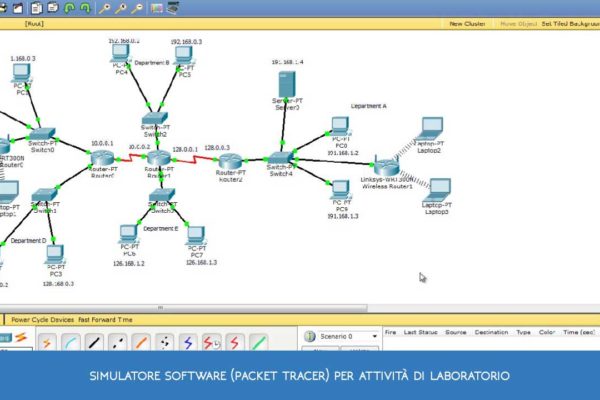Image resolution: width=600 pixels, height=400 pixels.
Task: Click the workspace horizontal scrollbar
Action: coord(184,308)
